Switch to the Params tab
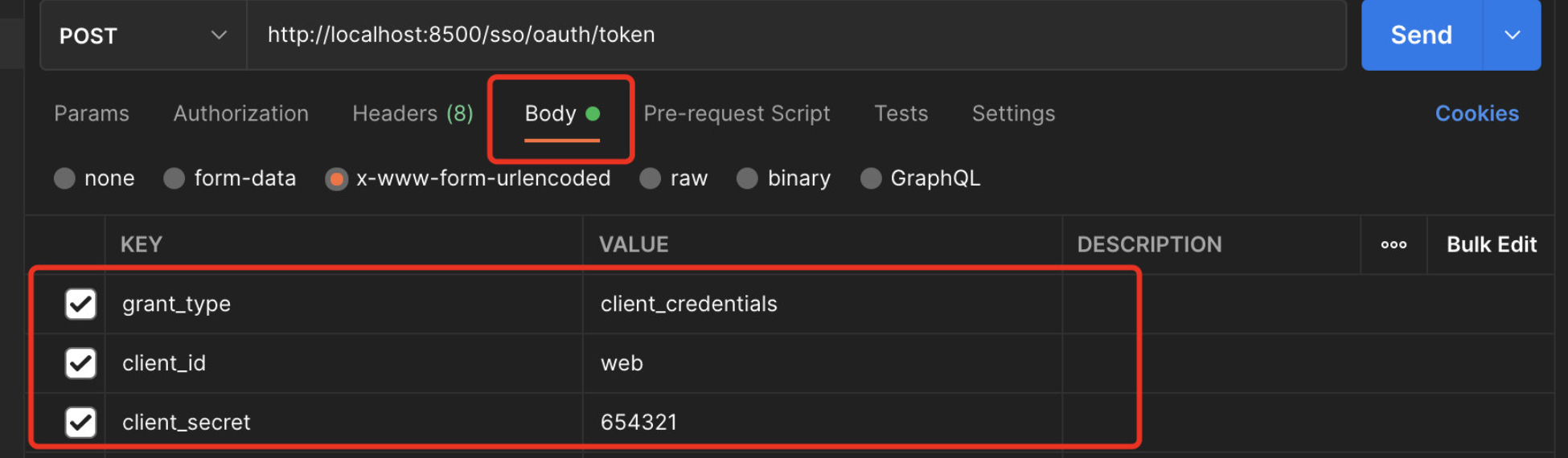The image size is (1568, 458). click(x=92, y=113)
